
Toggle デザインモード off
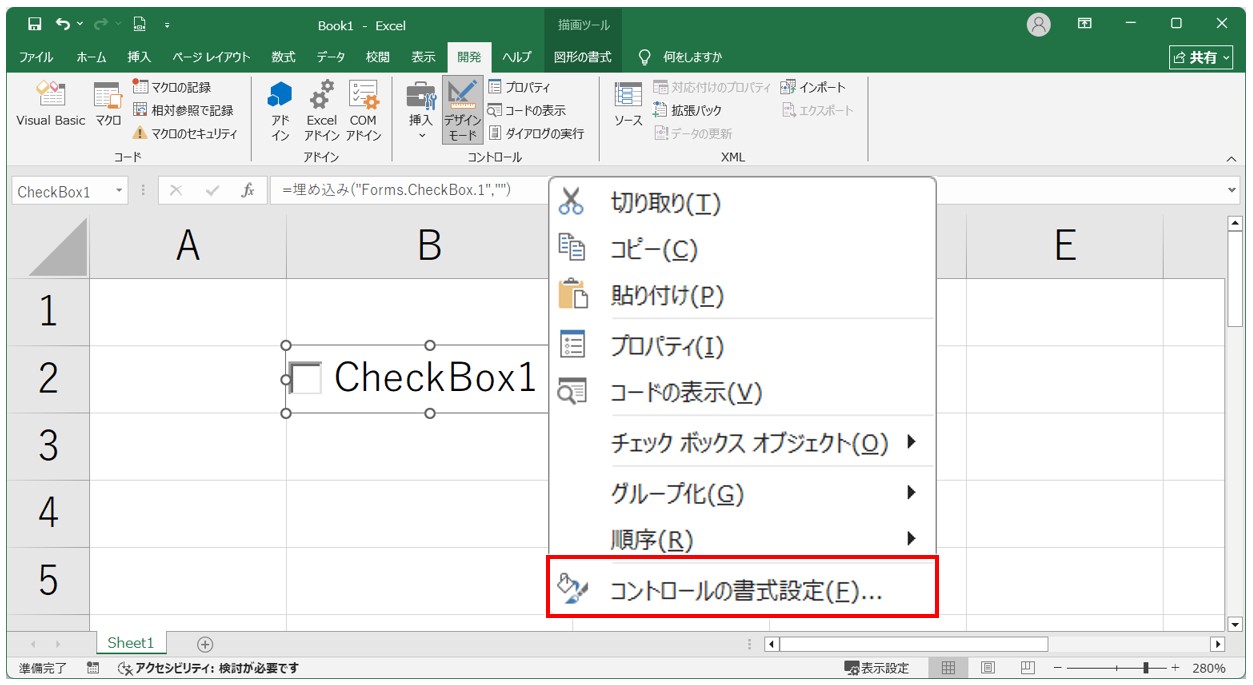click(x=462, y=111)
